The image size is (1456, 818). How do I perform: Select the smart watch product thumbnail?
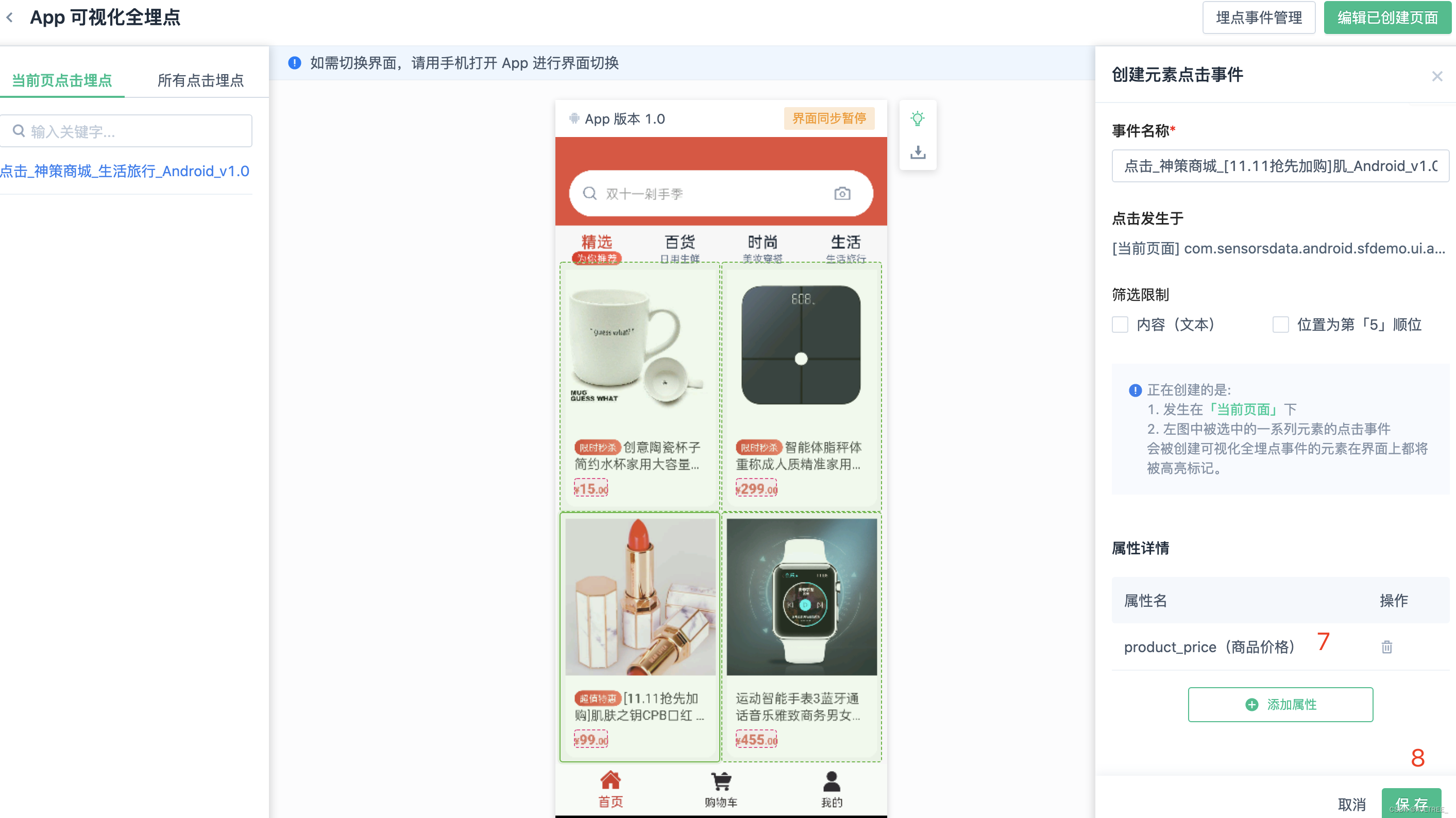coord(801,597)
